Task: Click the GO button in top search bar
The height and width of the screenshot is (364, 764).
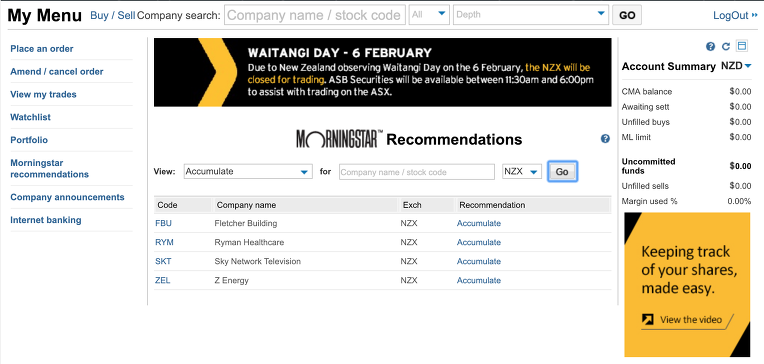Action: [x=627, y=15]
